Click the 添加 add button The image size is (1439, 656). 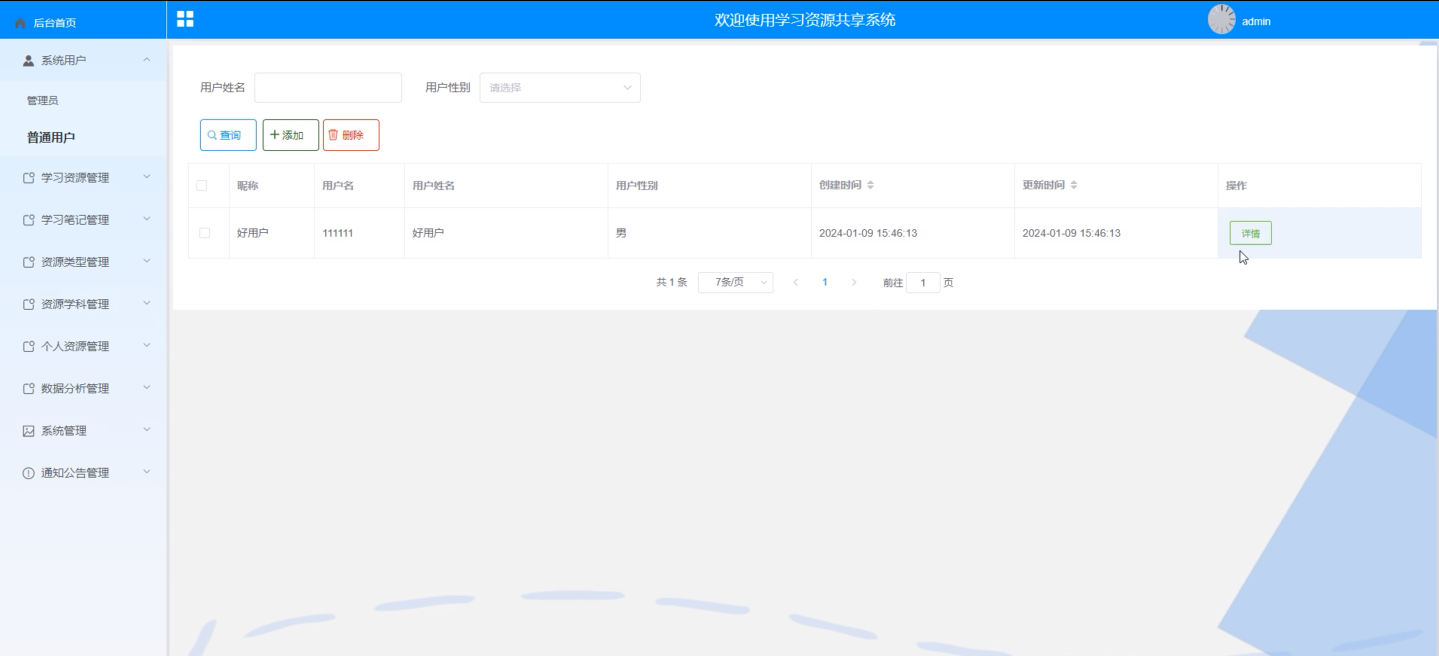point(291,135)
